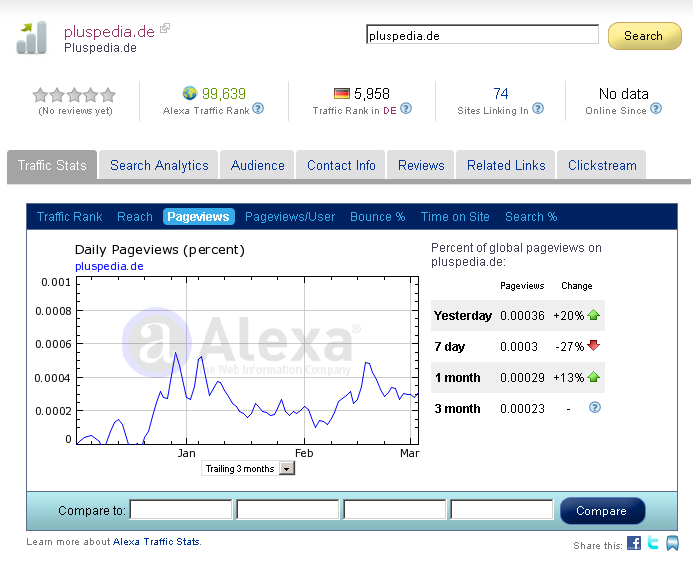Open the Related Links tab
Viewport: 693px width, 566px height.
(x=506, y=165)
